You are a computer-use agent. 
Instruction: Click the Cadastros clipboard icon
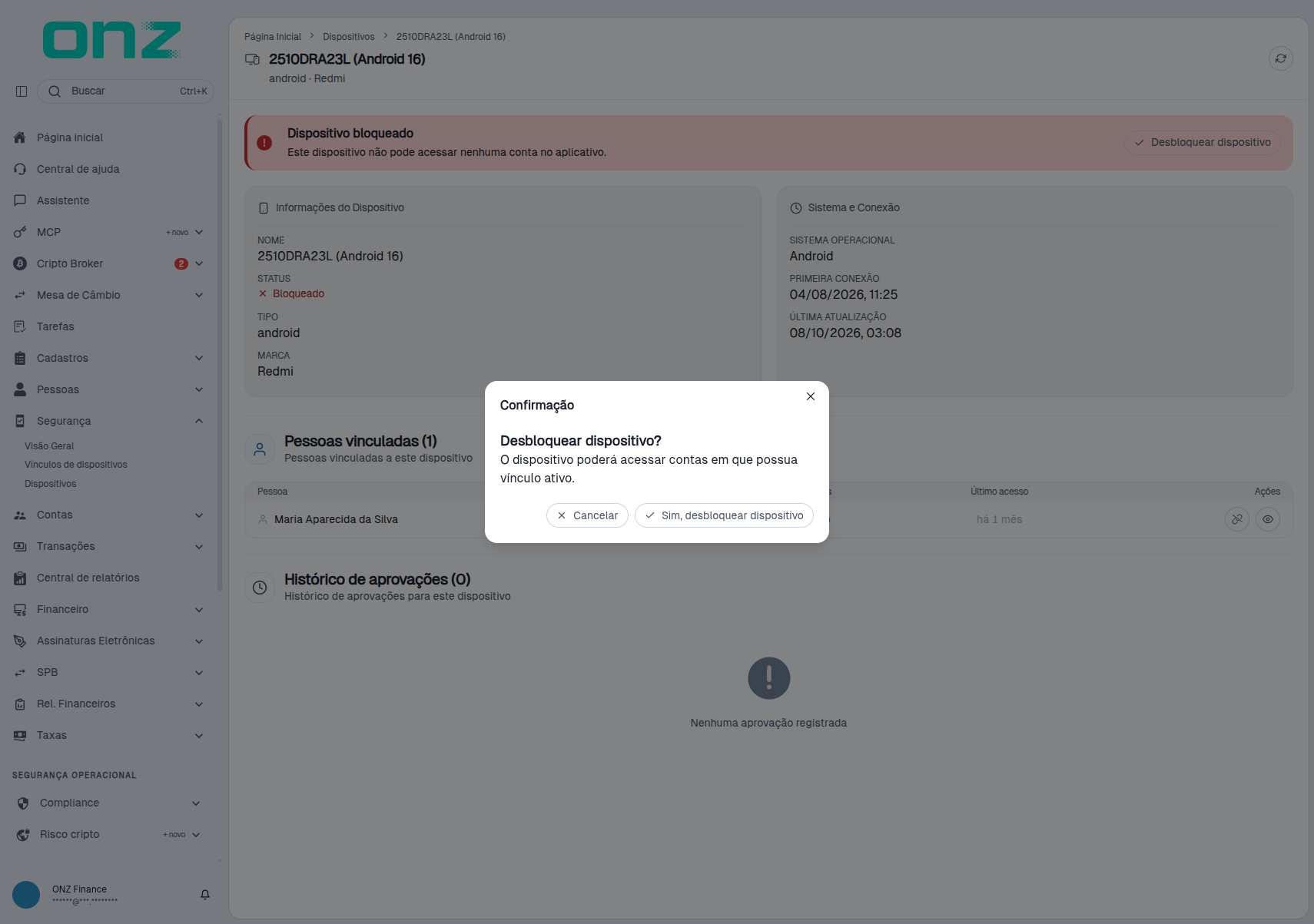20,358
